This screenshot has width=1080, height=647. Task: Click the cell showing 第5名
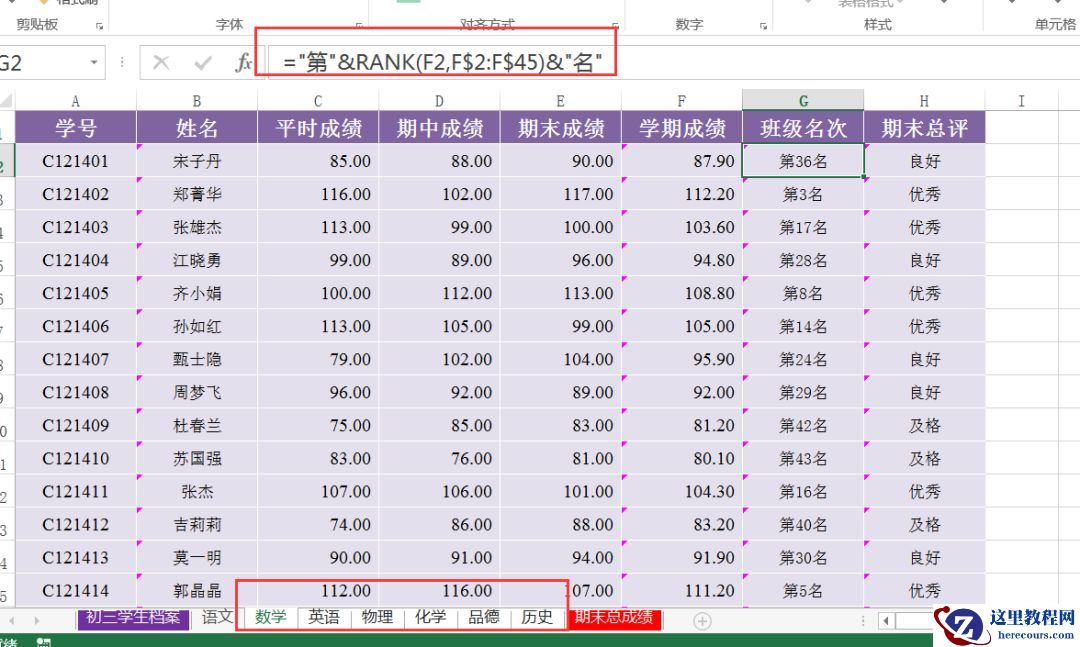pyautogui.click(x=803, y=590)
